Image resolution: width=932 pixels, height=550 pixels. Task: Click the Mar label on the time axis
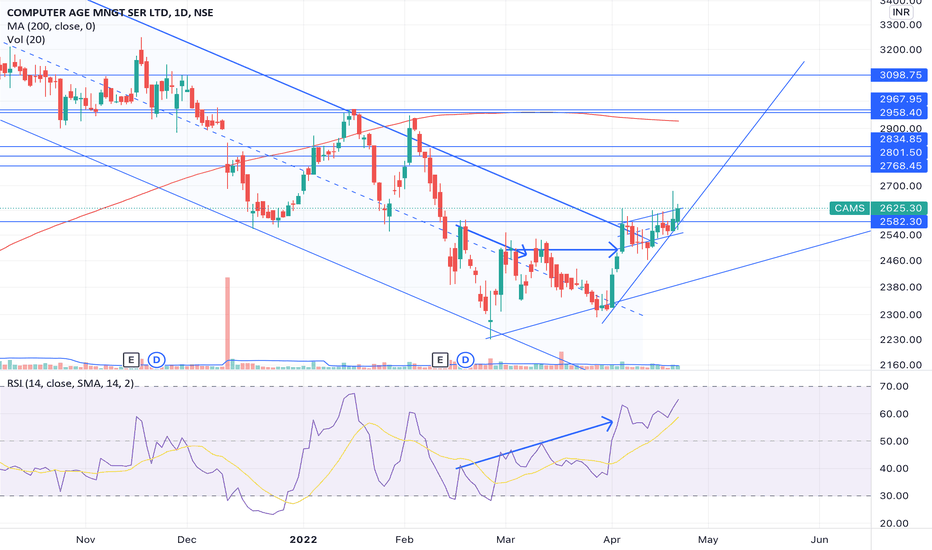tap(505, 540)
